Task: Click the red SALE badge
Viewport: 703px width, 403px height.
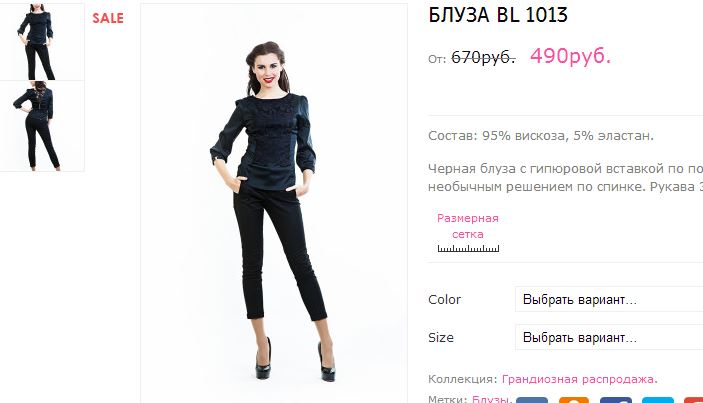Action: pyautogui.click(x=108, y=18)
